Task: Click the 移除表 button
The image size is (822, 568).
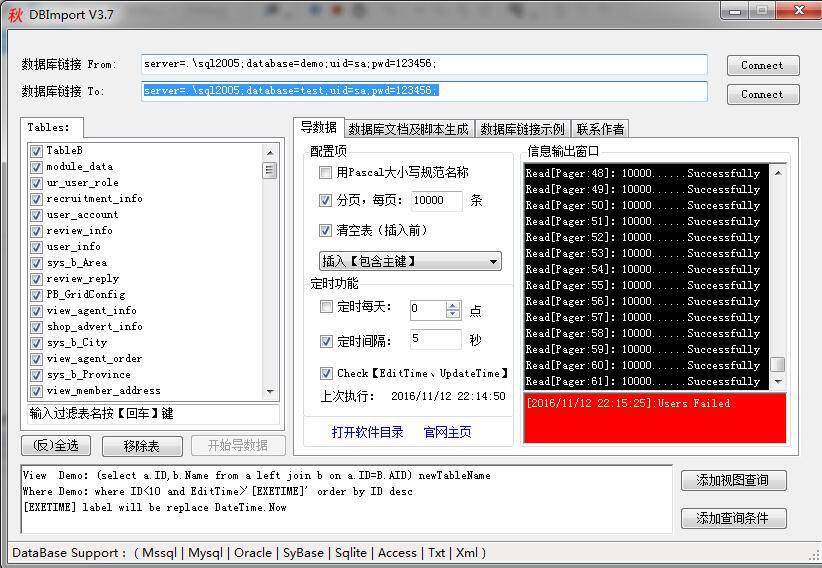Action: click(142, 446)
